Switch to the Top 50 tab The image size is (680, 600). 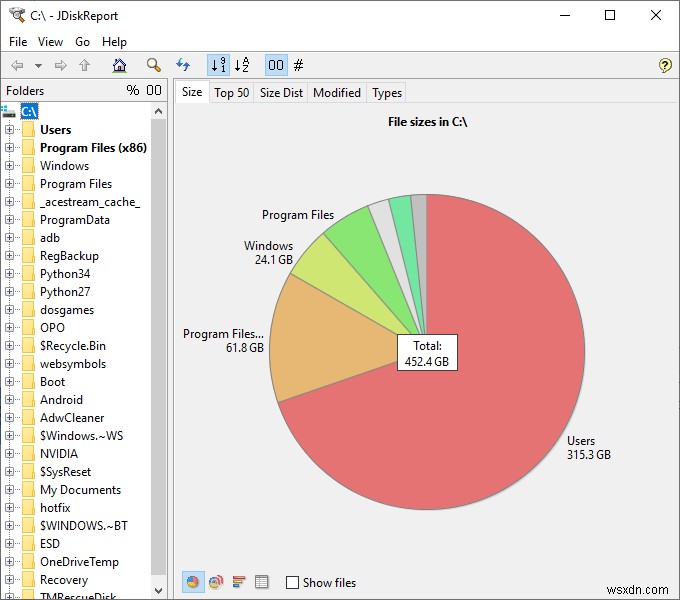(x=232, y=93)
